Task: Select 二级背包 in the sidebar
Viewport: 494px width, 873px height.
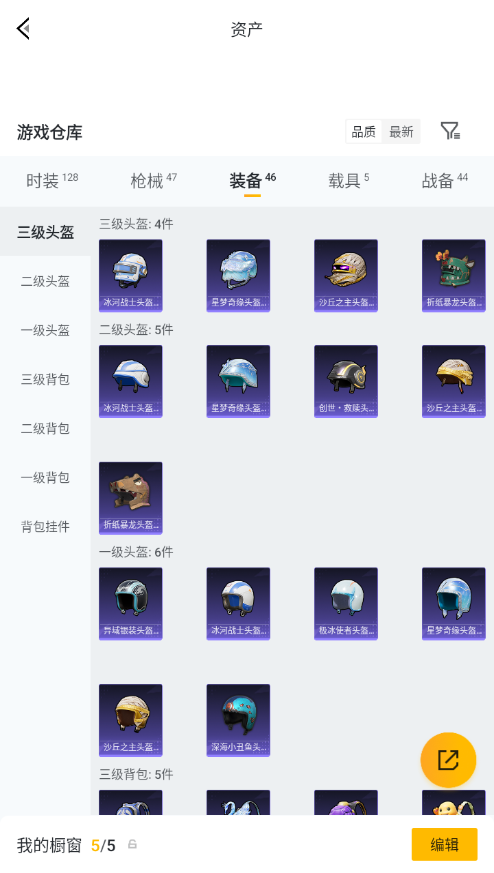Action: [45, 428]
